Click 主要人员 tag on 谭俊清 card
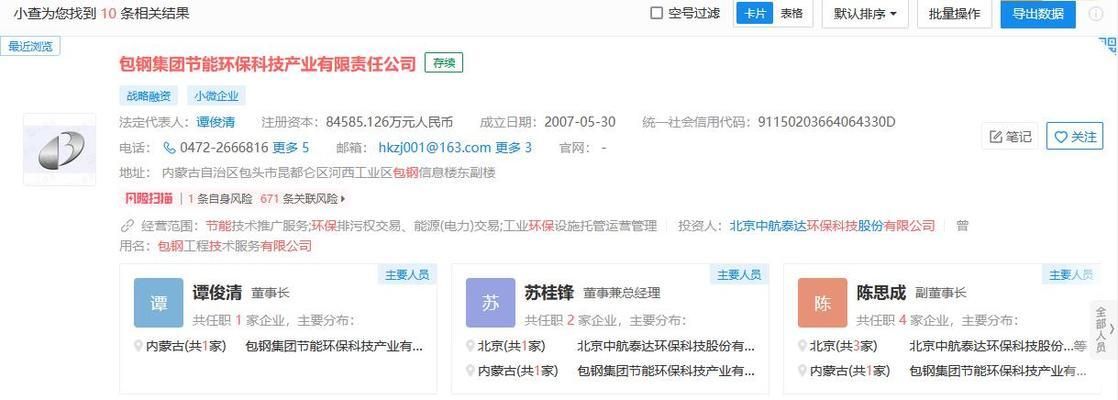This screenshot has width=1118, height=400. pyautogui.click(x=406, y=275)
